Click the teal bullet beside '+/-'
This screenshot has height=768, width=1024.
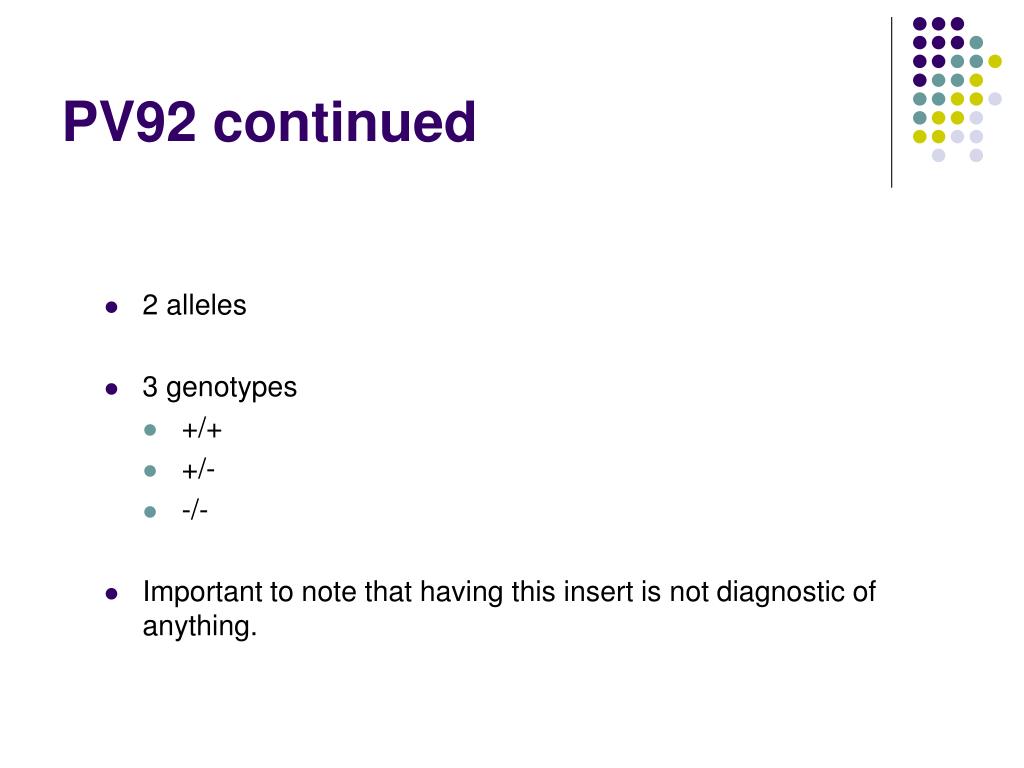[x=150, y=471]
